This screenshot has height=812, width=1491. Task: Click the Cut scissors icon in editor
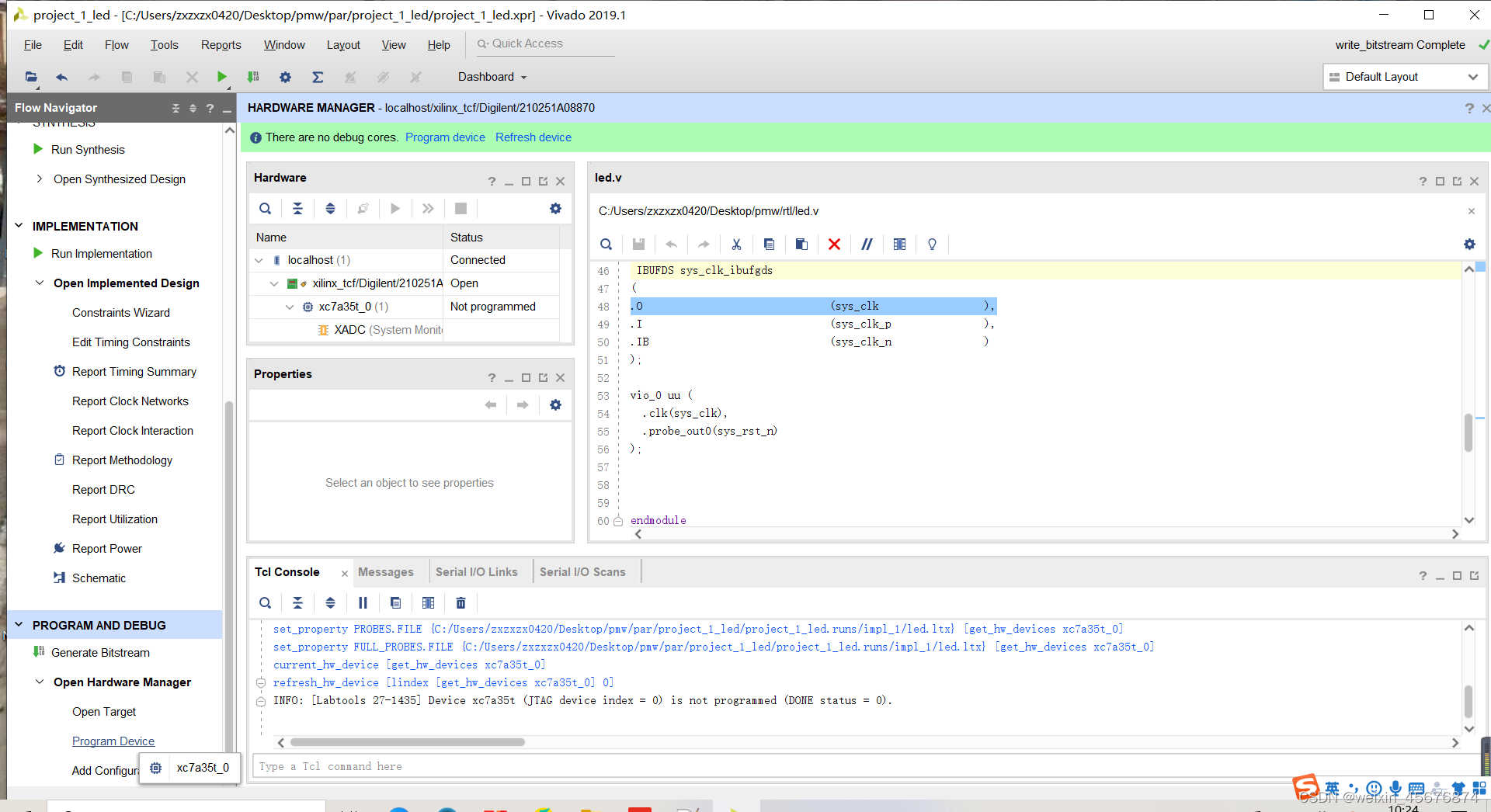(736, 245)
